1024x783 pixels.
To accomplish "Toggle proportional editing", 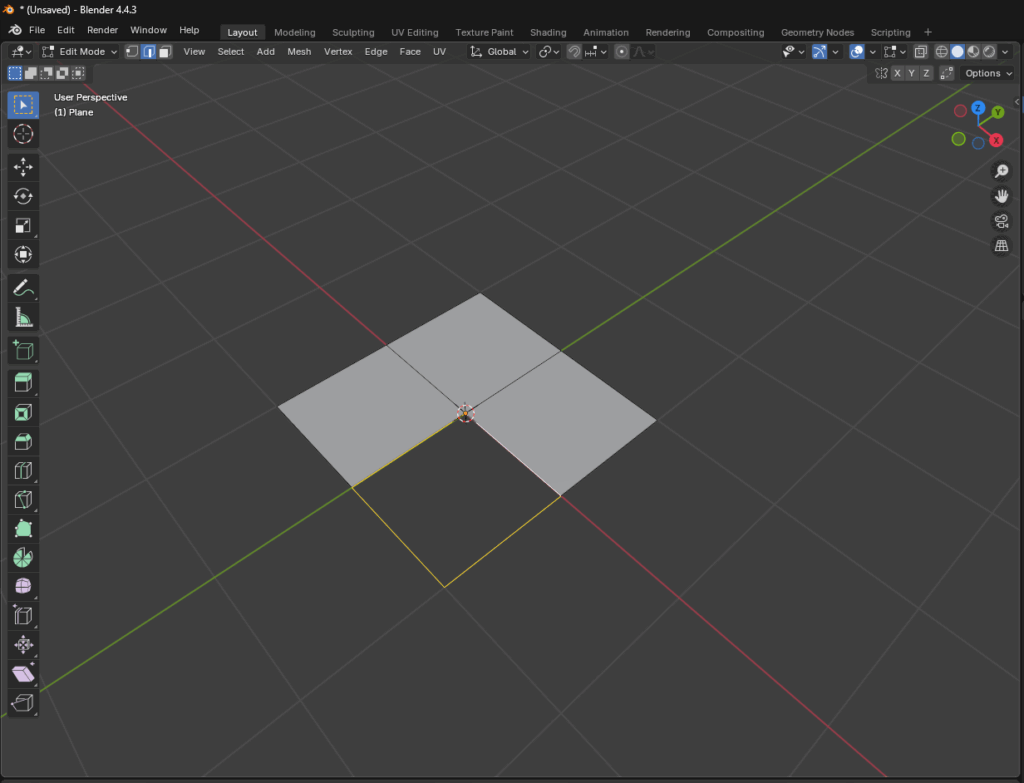I will click(622, 52).
